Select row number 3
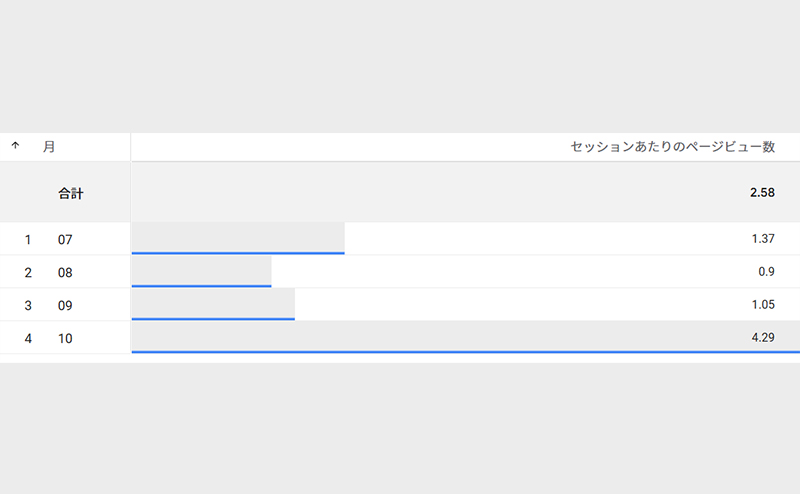This screenshot has height=494, width=800. (x=28, y=306)
